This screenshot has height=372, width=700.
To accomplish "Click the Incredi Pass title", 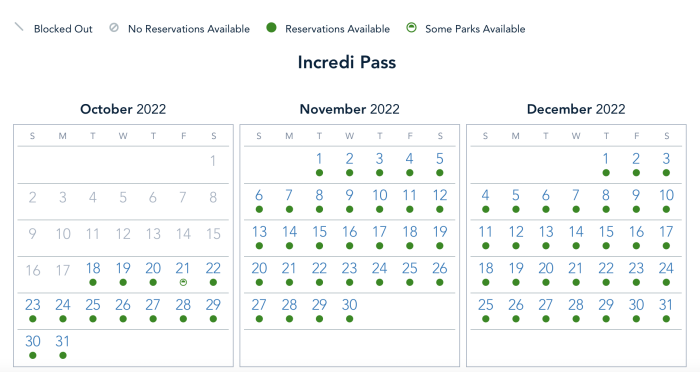I will (347, 62).
